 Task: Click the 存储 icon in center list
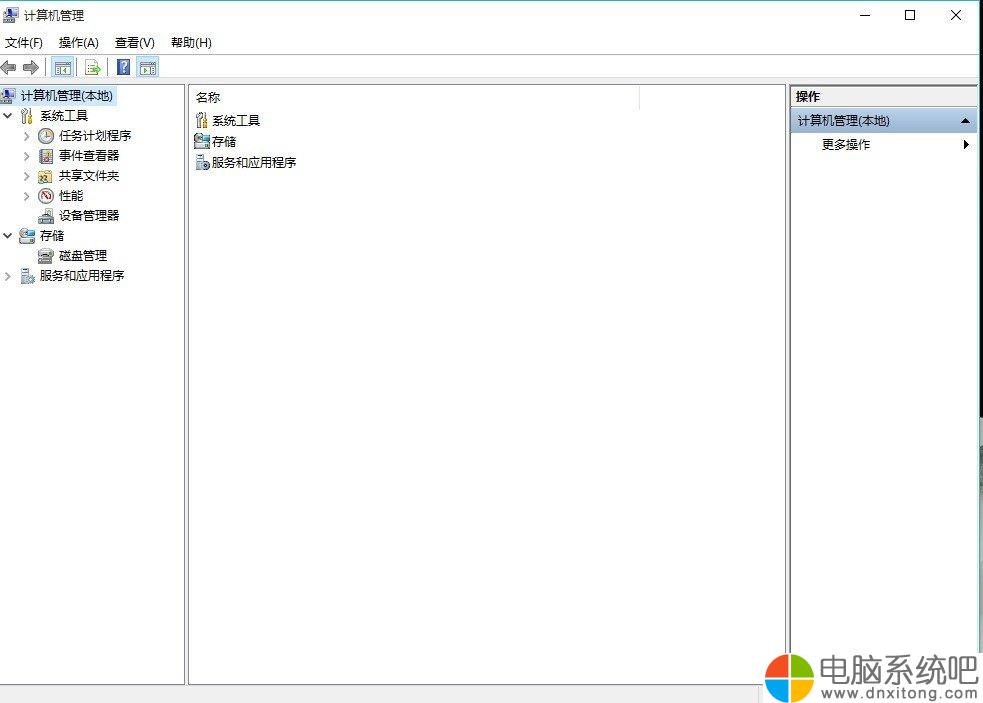click(x=202, y=141)
